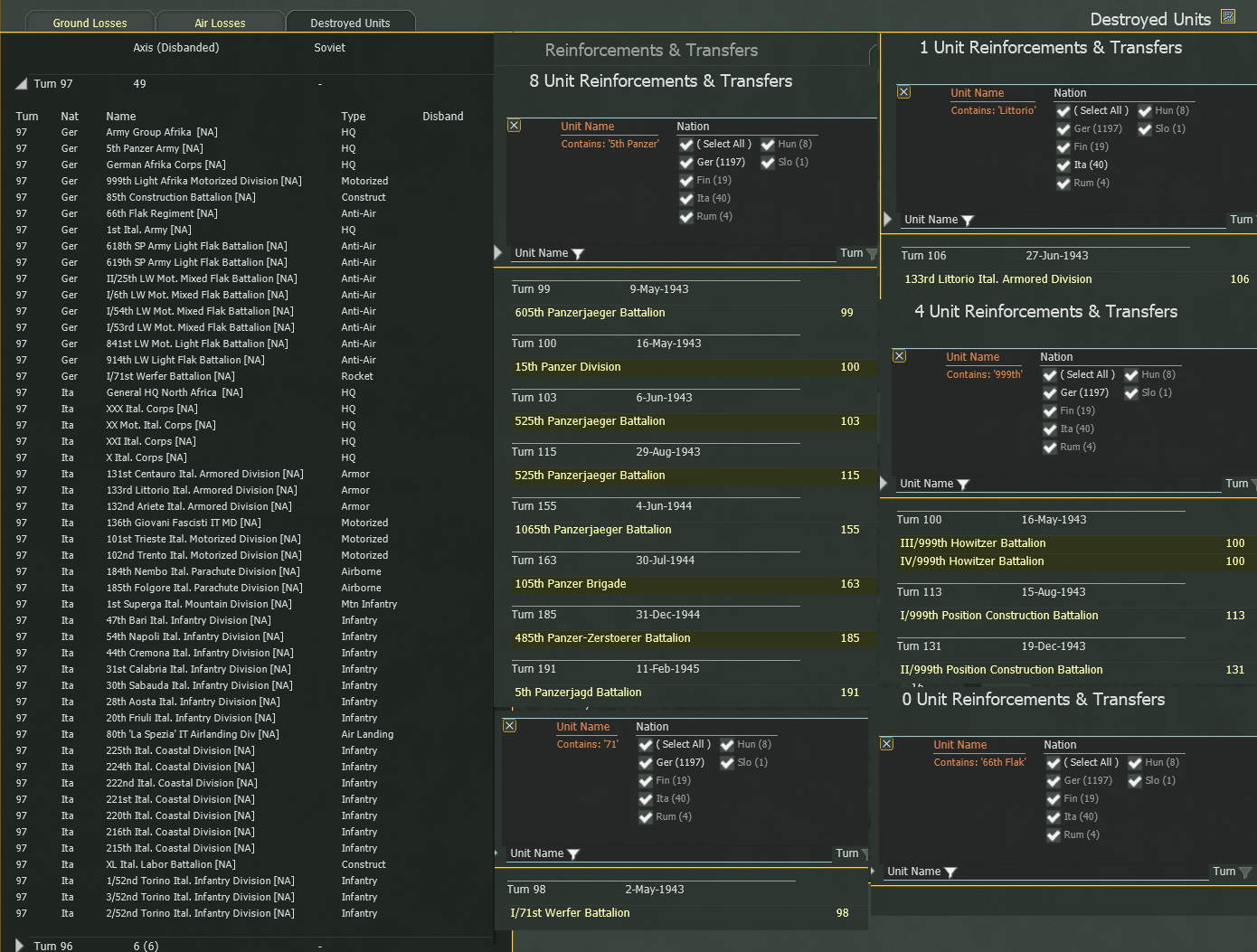Screen dimensions: 1257x952
Task: Toggle Ita (40) checkbox in Littorio panel
Action: [x=1063, y=165]
